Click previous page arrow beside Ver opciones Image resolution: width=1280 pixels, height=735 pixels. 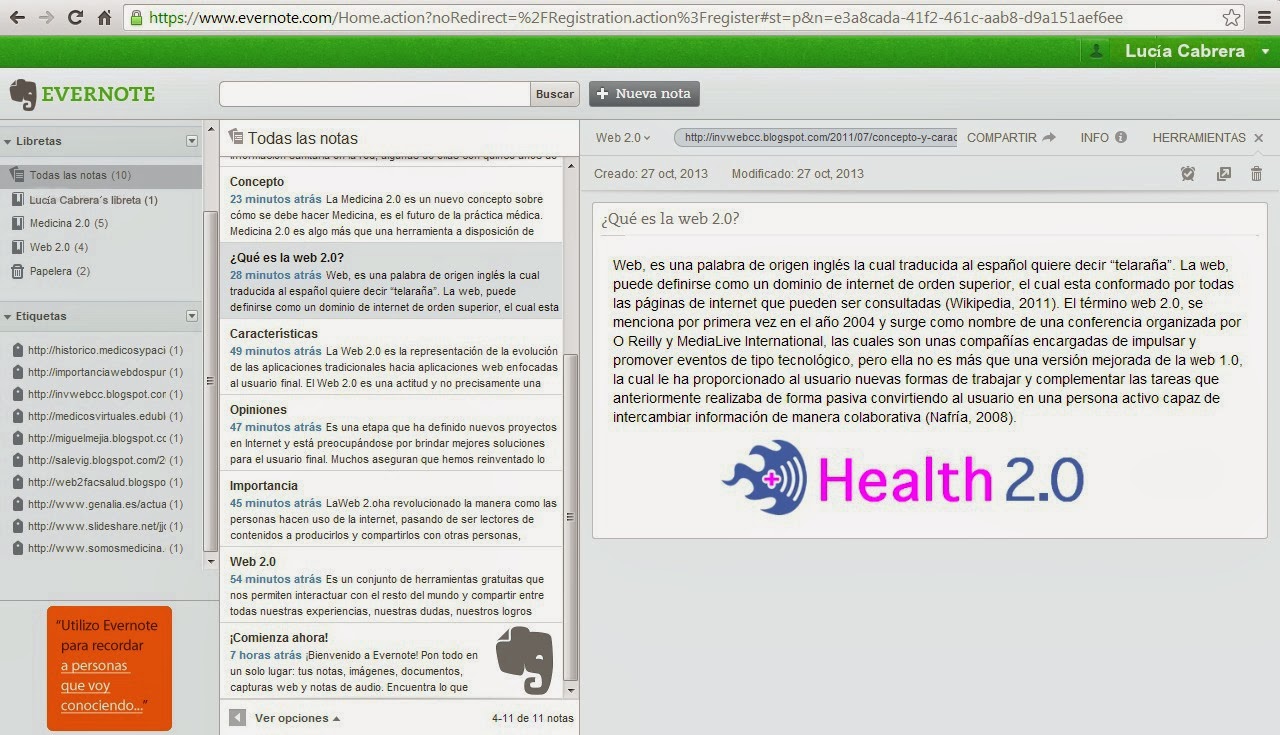[237, 717]
